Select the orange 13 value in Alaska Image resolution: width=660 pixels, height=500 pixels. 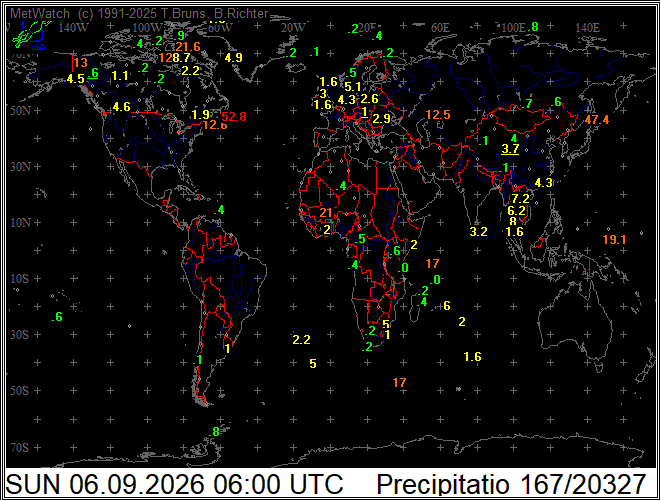click(80, 63)
